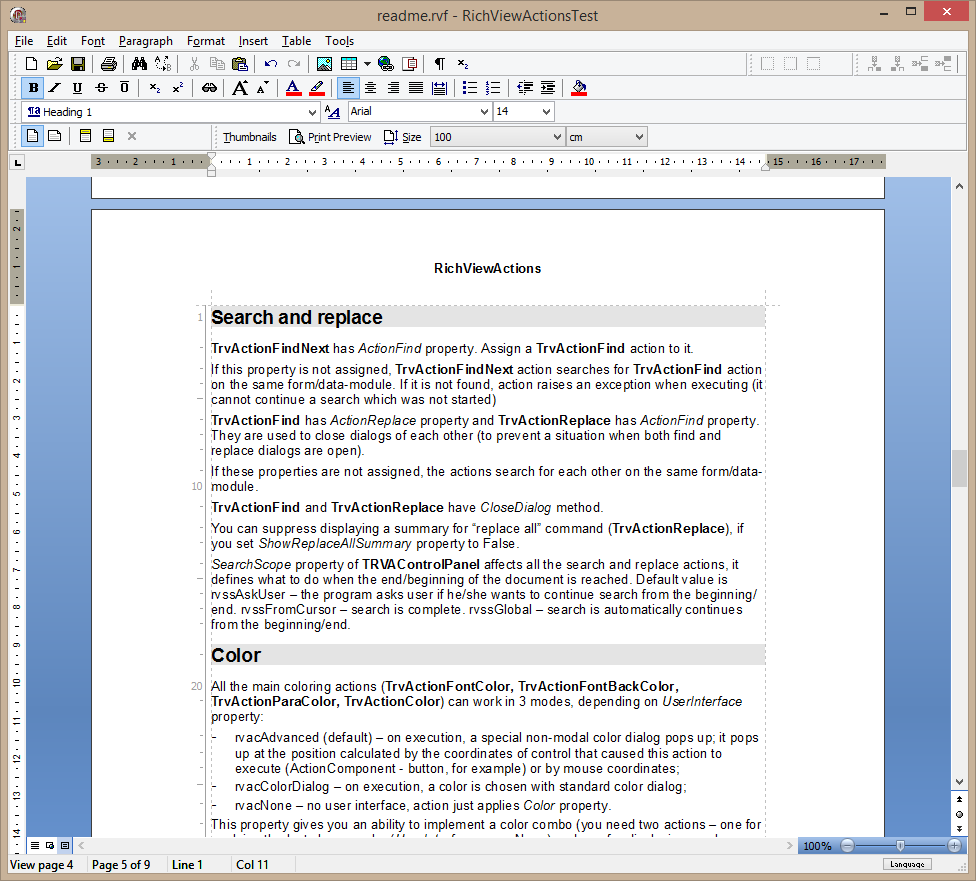The image size is (976, 881).
Task: Click the vertical scrollbar thumb
Action: pyautogui.click(x=959, y=468)
